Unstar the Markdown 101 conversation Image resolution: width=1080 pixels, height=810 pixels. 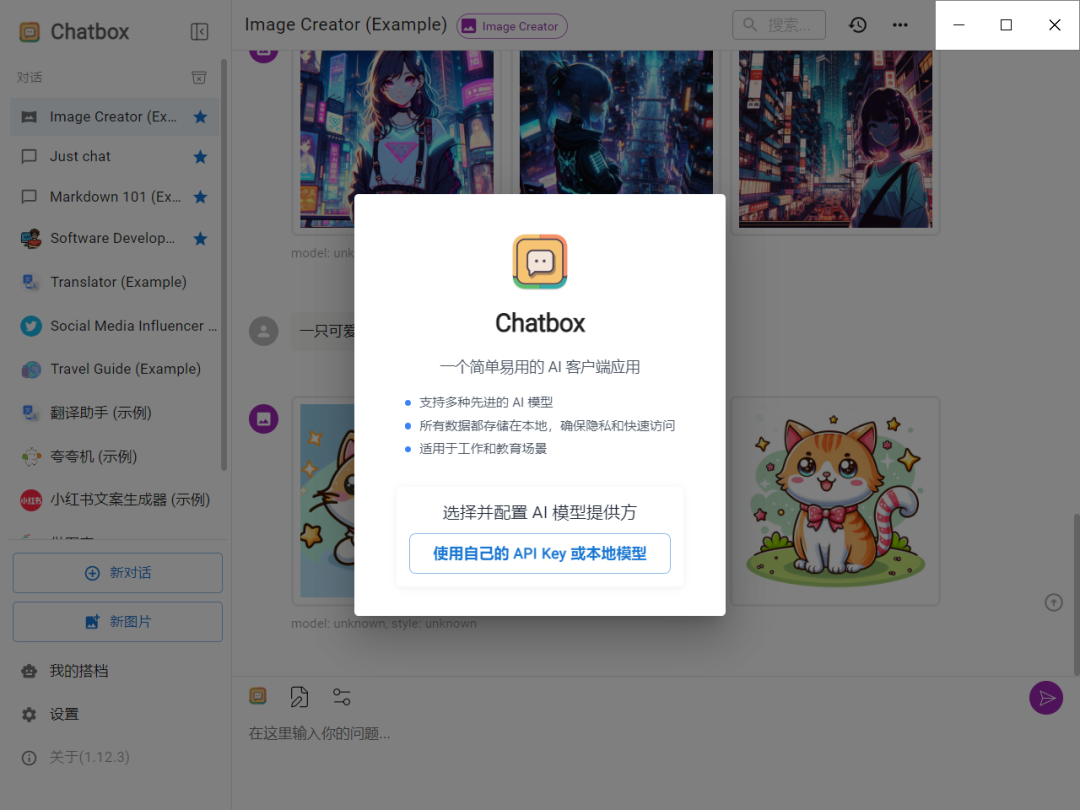point(200,197)
